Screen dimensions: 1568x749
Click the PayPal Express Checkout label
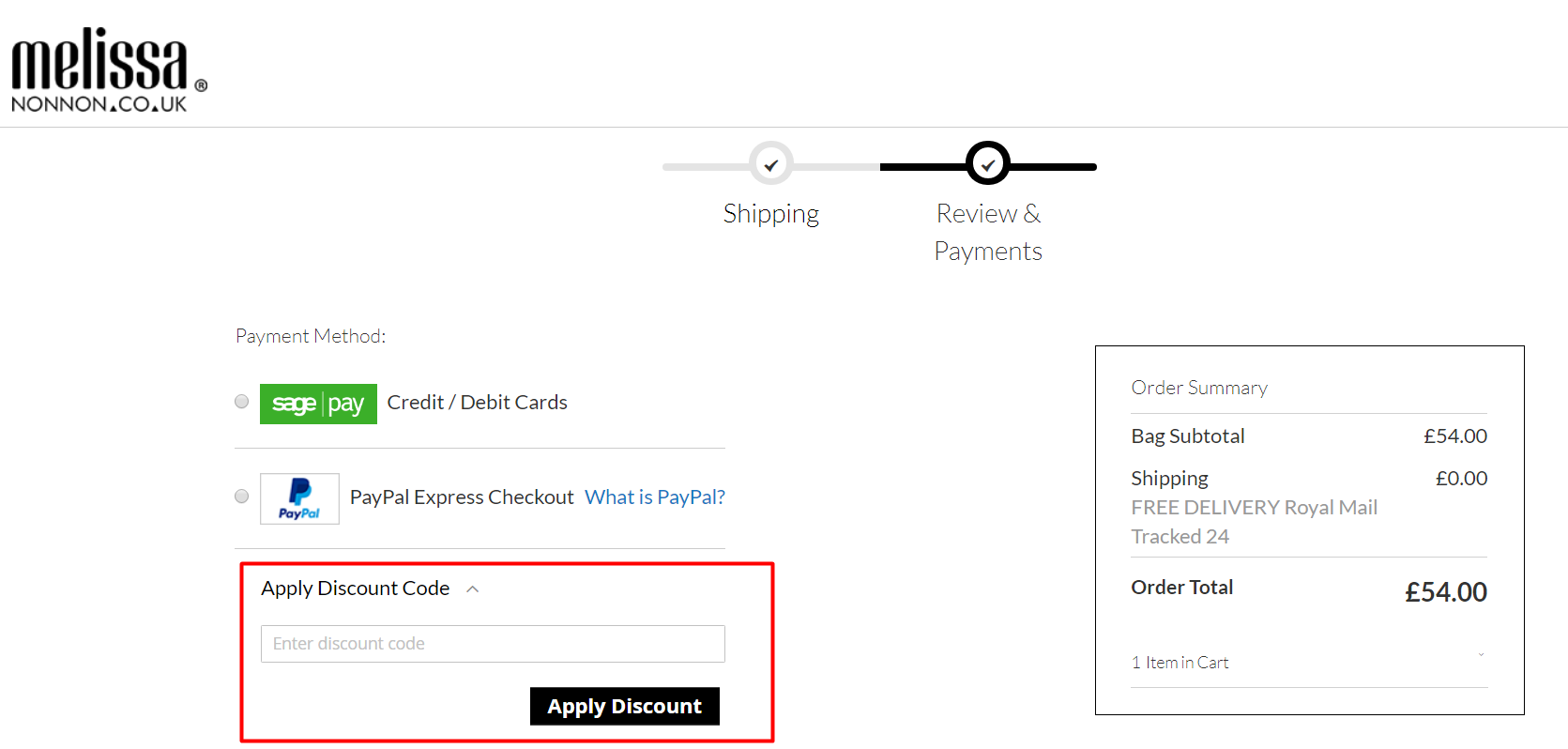[462, 497]
